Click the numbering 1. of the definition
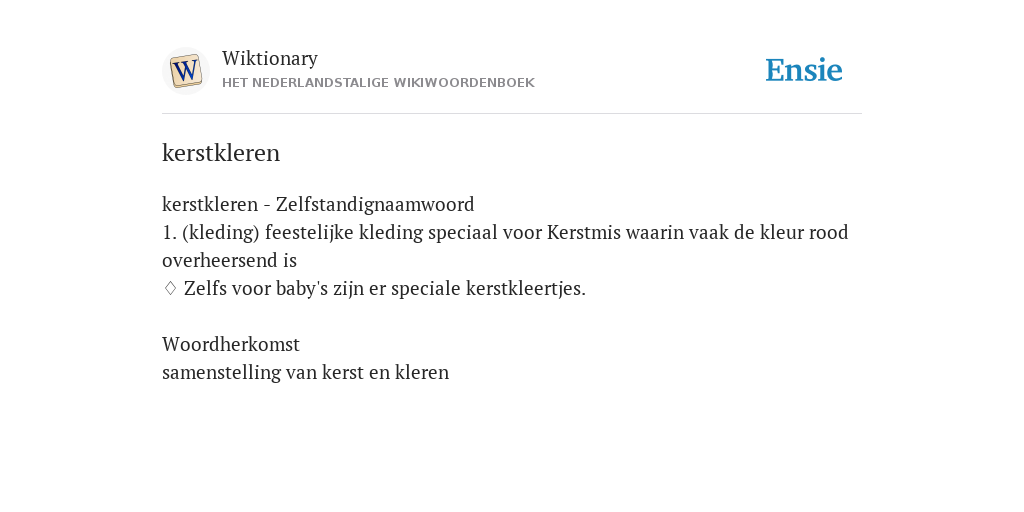This screenshot has height=512, width=1024. click(x=169, y=232)
